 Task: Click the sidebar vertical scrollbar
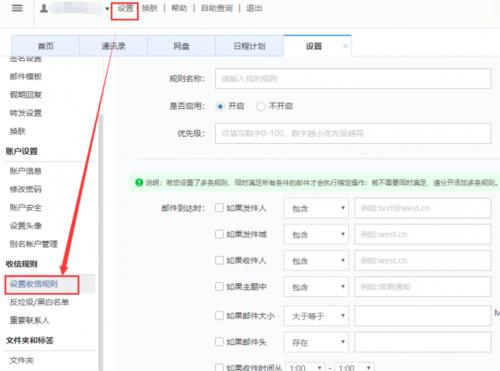pos(101,243)
